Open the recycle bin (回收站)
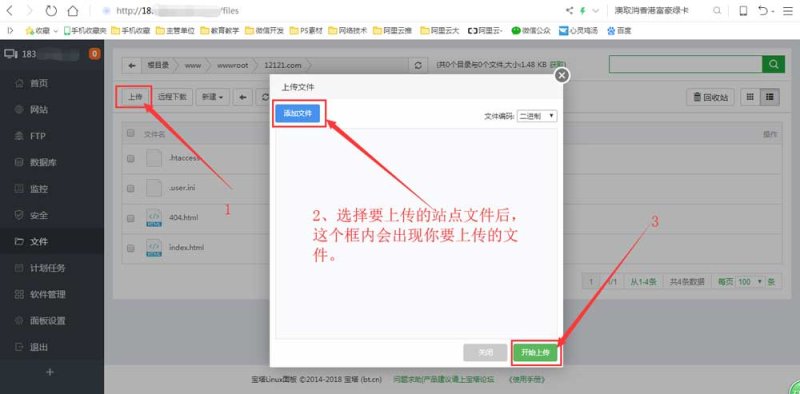Screen dimensions: 800x394 pyautogui.click(x=710, y=97)
